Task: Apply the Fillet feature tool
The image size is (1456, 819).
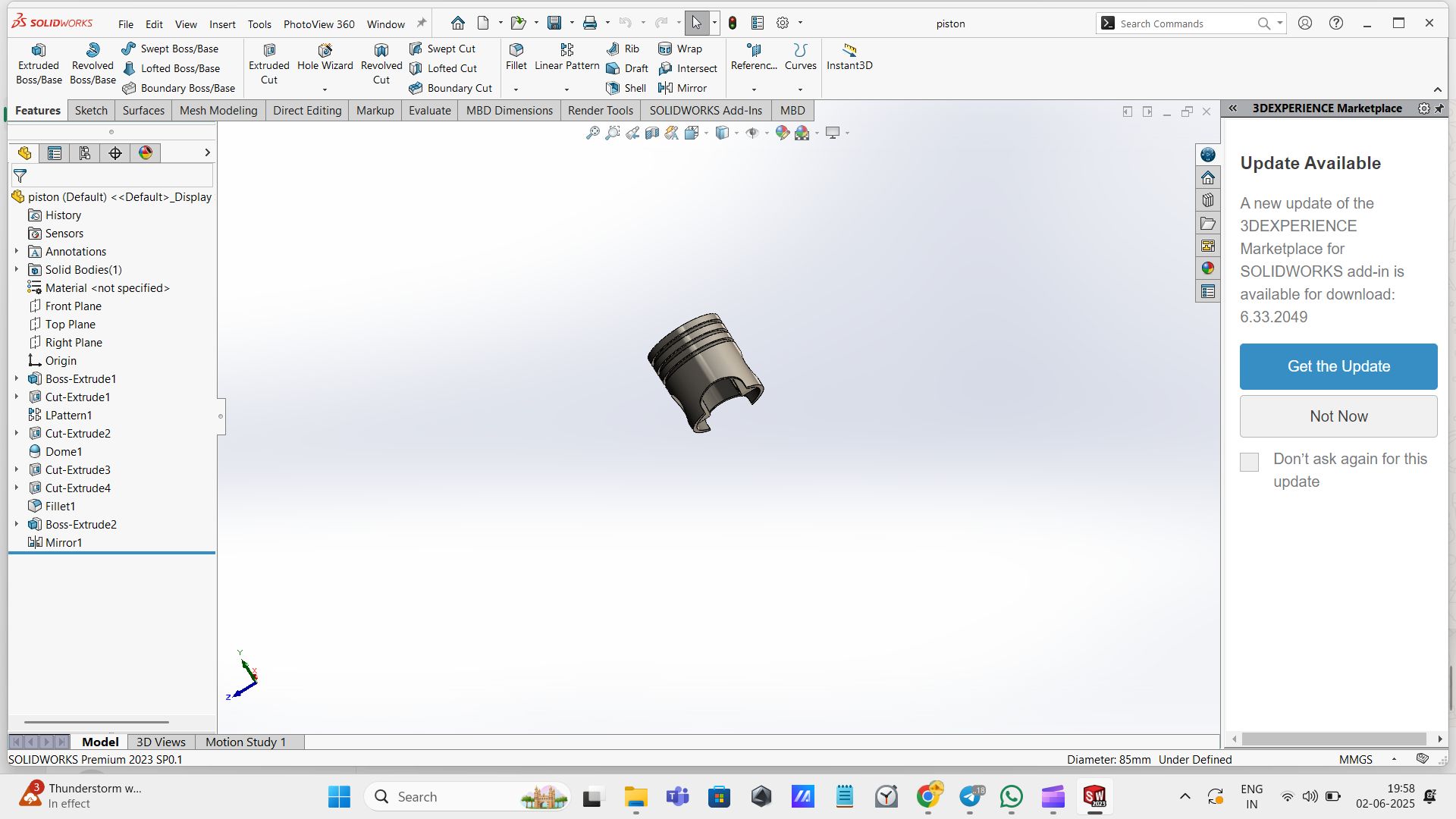Action: pos(516,56)
